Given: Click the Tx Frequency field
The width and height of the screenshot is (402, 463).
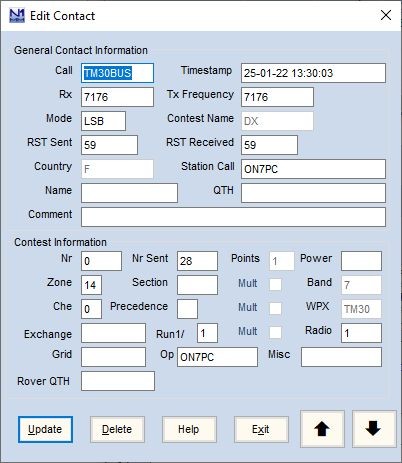Looking at the screenshot, I should (x=277, y=97).
